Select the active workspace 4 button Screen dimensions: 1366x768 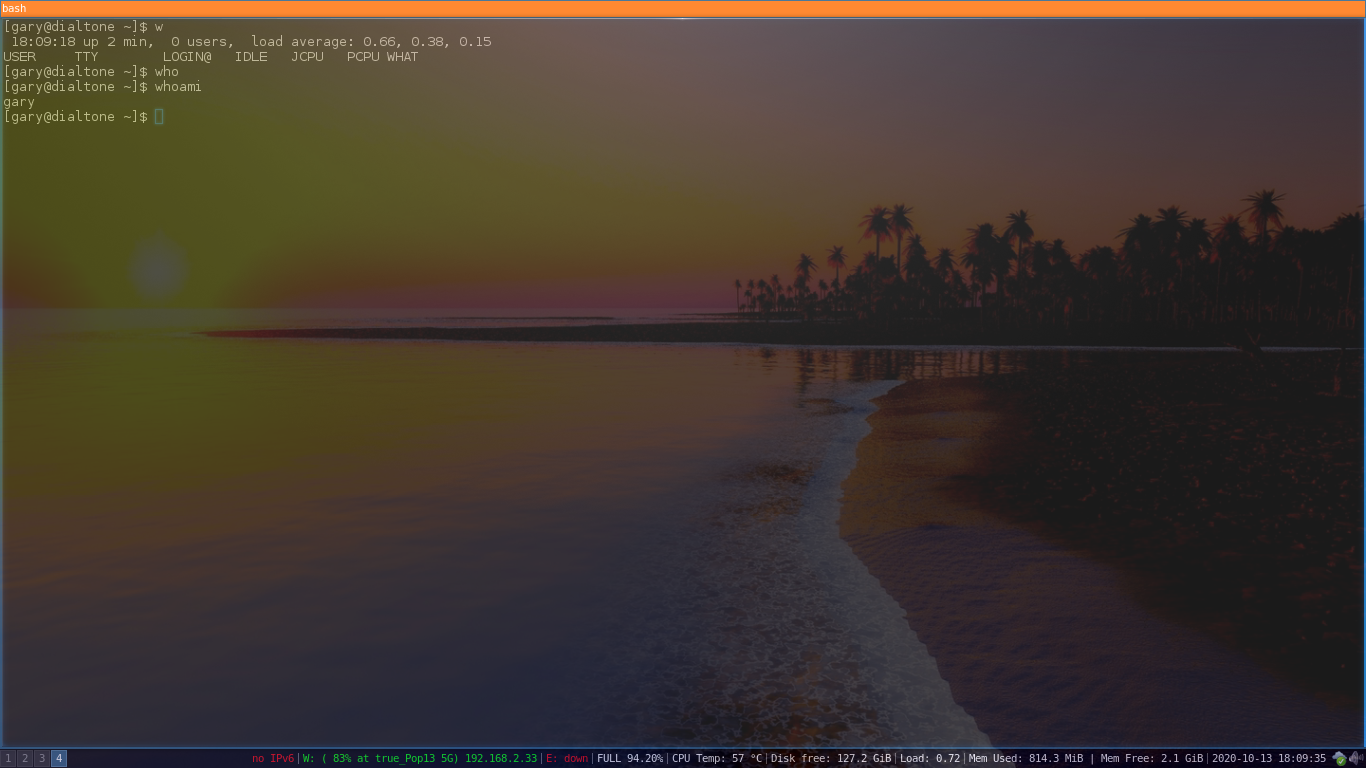click(x=59, y=759)
